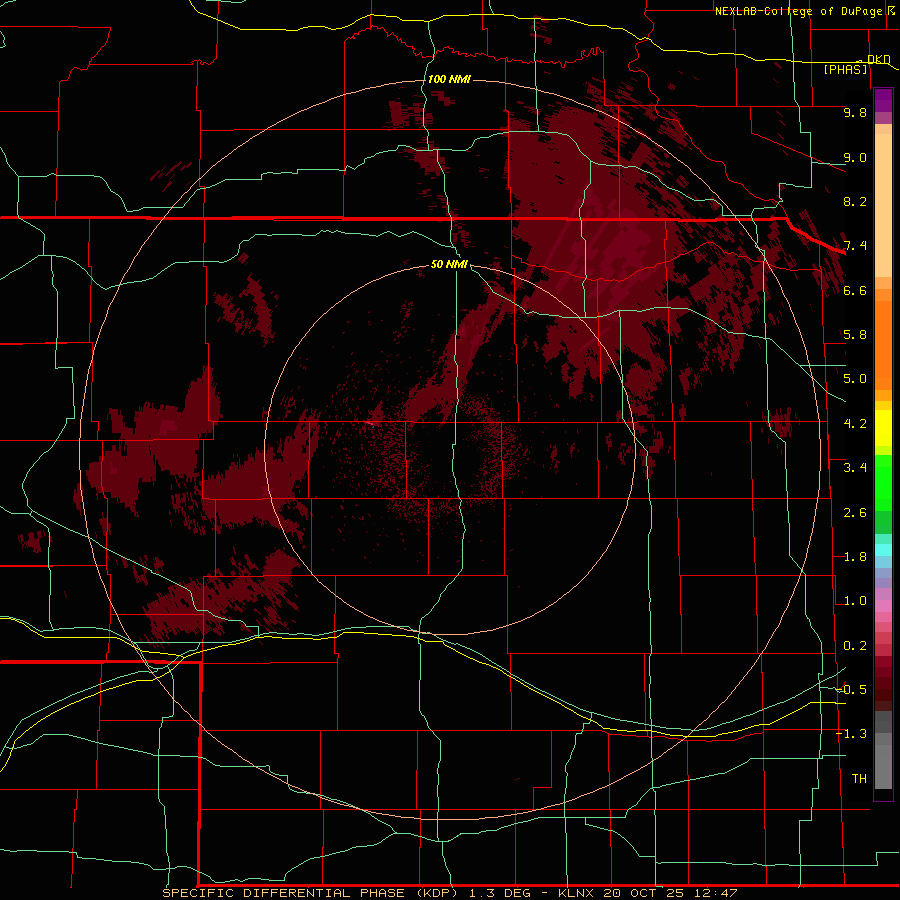
Task: Click the 1.8 value on the color scale
Action: [x=855, y=557]
